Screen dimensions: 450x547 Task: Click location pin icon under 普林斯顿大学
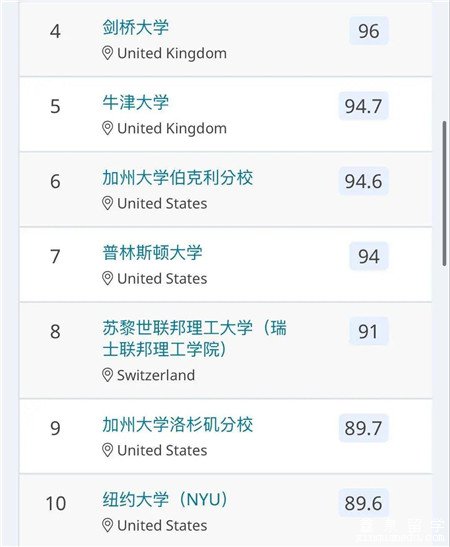tap(107, 278)
